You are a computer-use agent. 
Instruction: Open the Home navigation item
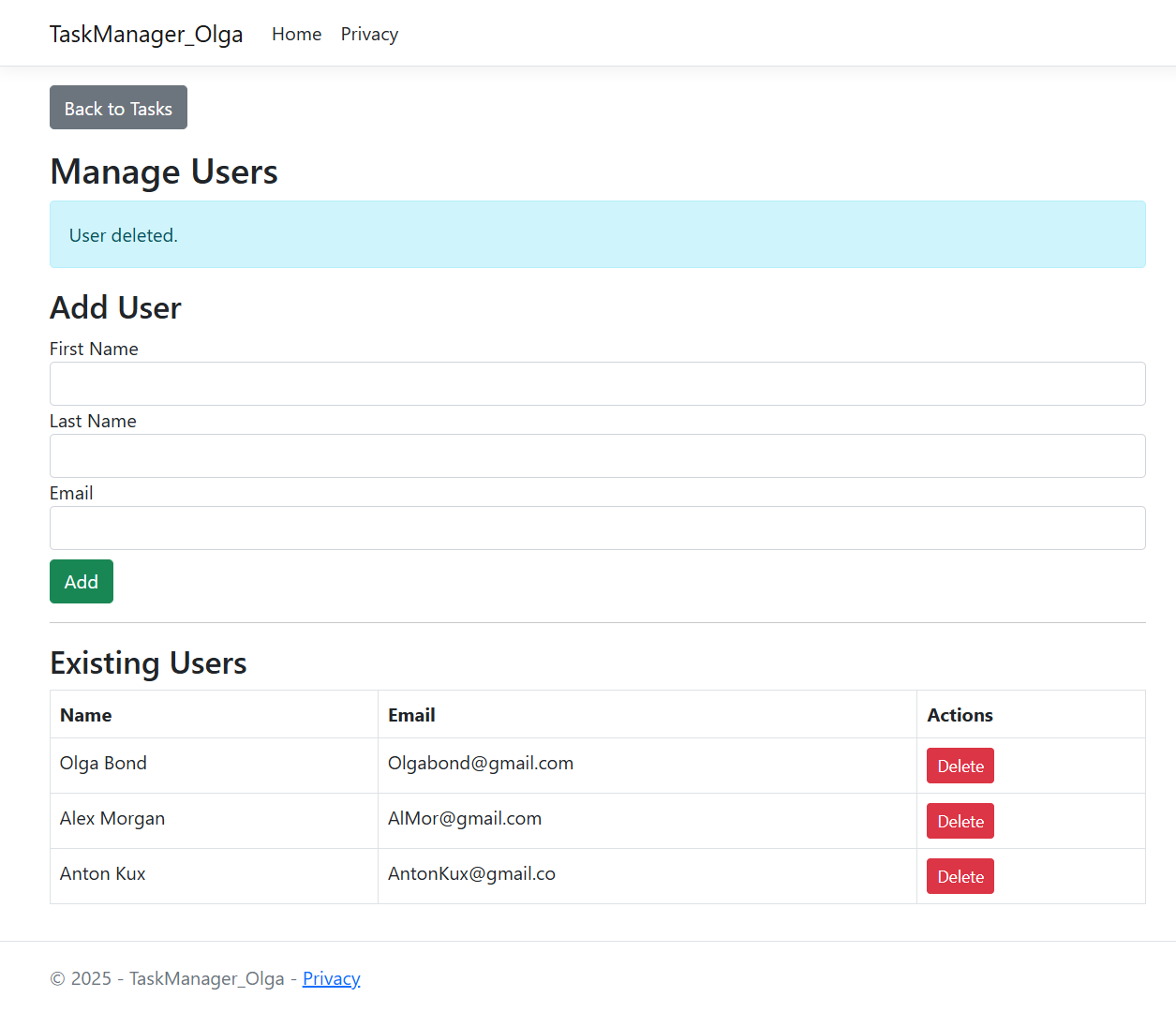[296, 35]
